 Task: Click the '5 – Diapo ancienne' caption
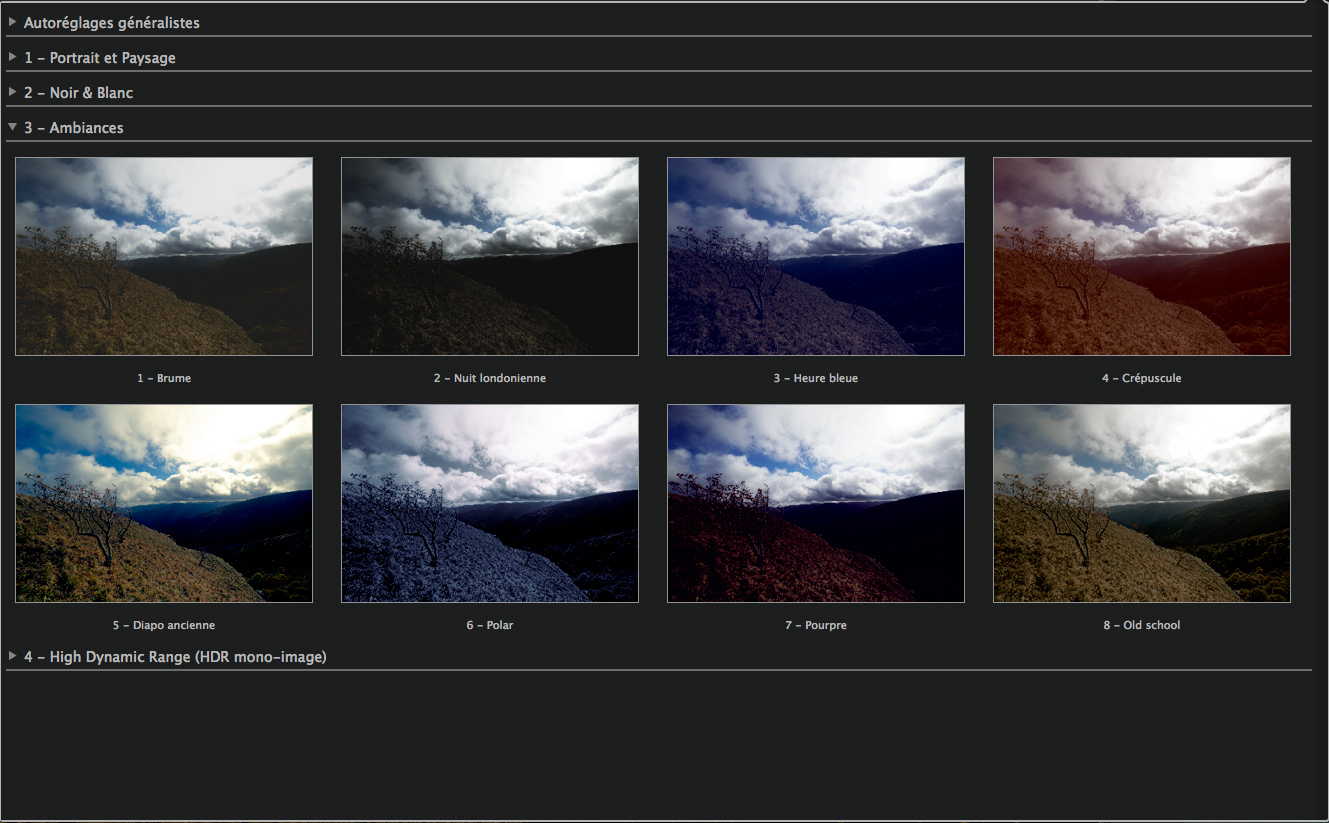tap(164, 625)
